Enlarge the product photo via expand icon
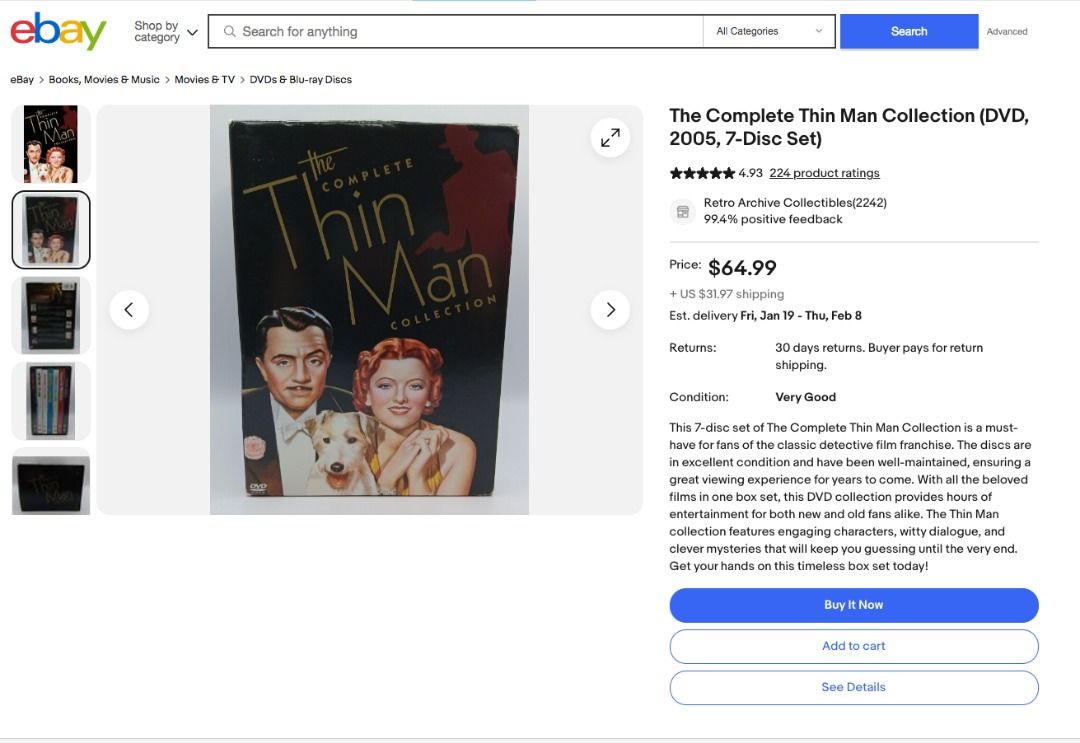The width and height of the screenshot is (1080, 743). tap(610, 137)
